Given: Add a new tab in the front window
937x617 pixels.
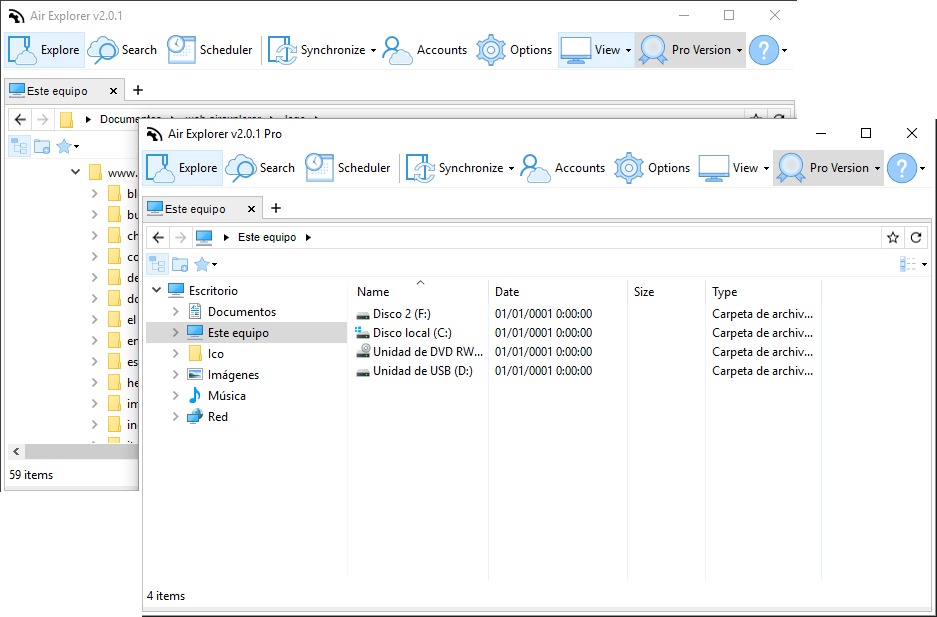Looking at the screenshot, I should point(275,208).
